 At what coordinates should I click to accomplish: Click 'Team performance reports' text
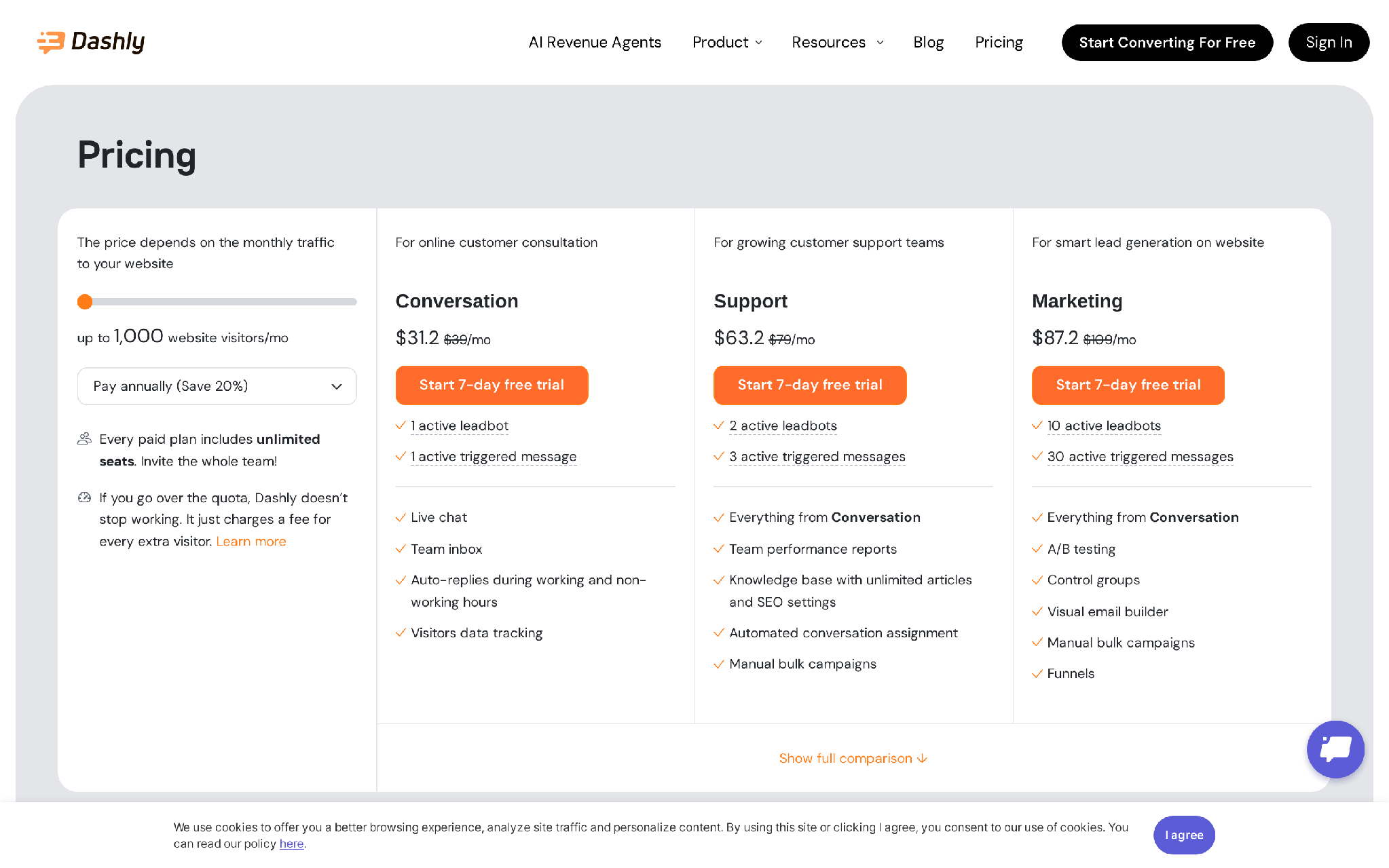(x=813, y=549)
